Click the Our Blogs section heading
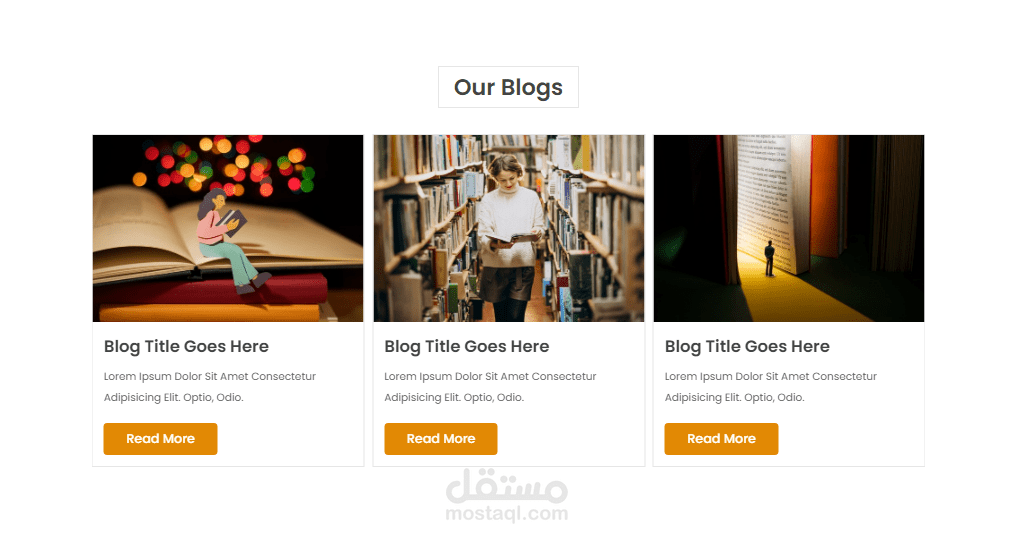The image size is (1014, 535). pos(508,87)
